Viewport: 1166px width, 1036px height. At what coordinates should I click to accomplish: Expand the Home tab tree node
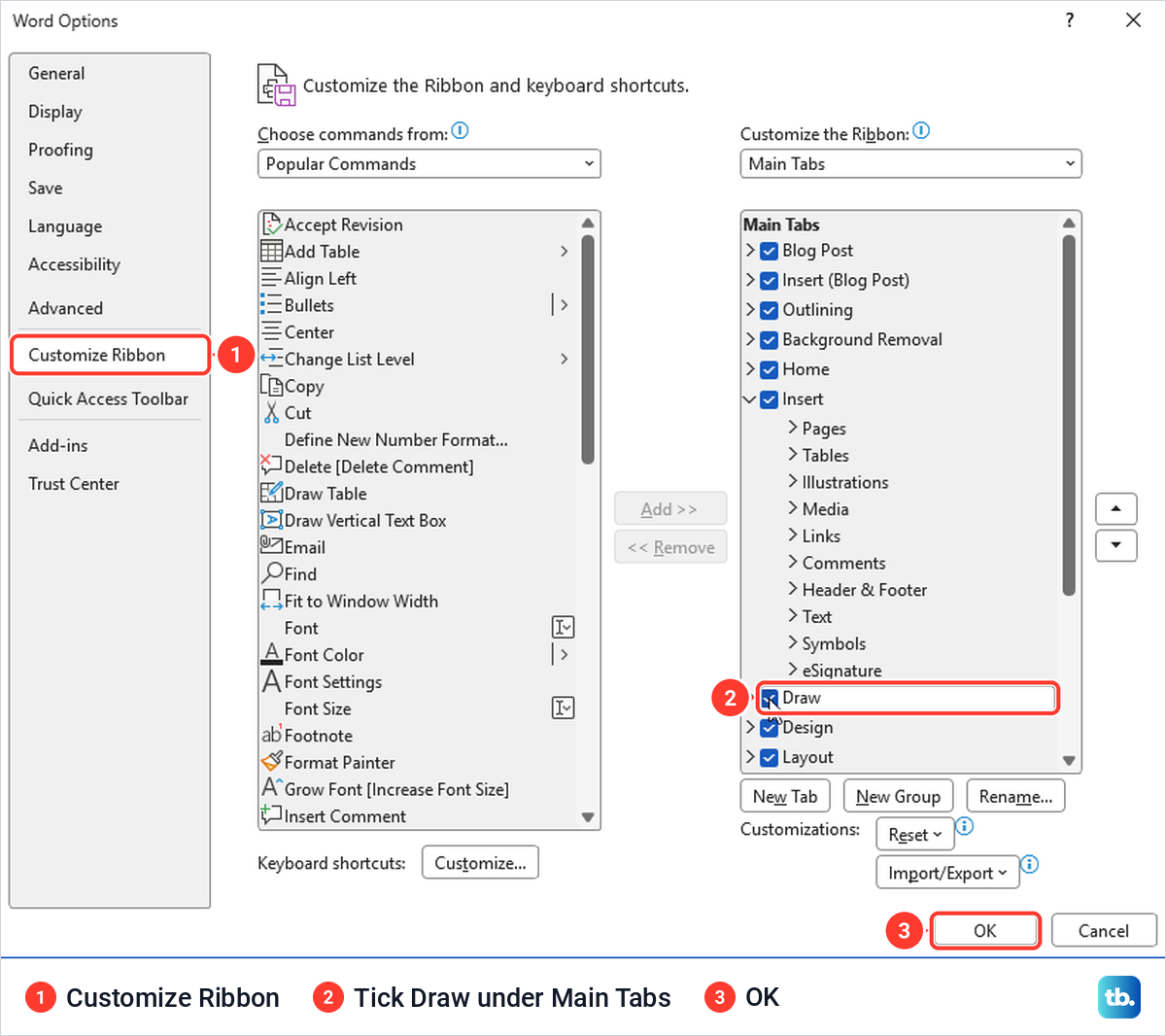click(750, 369)
